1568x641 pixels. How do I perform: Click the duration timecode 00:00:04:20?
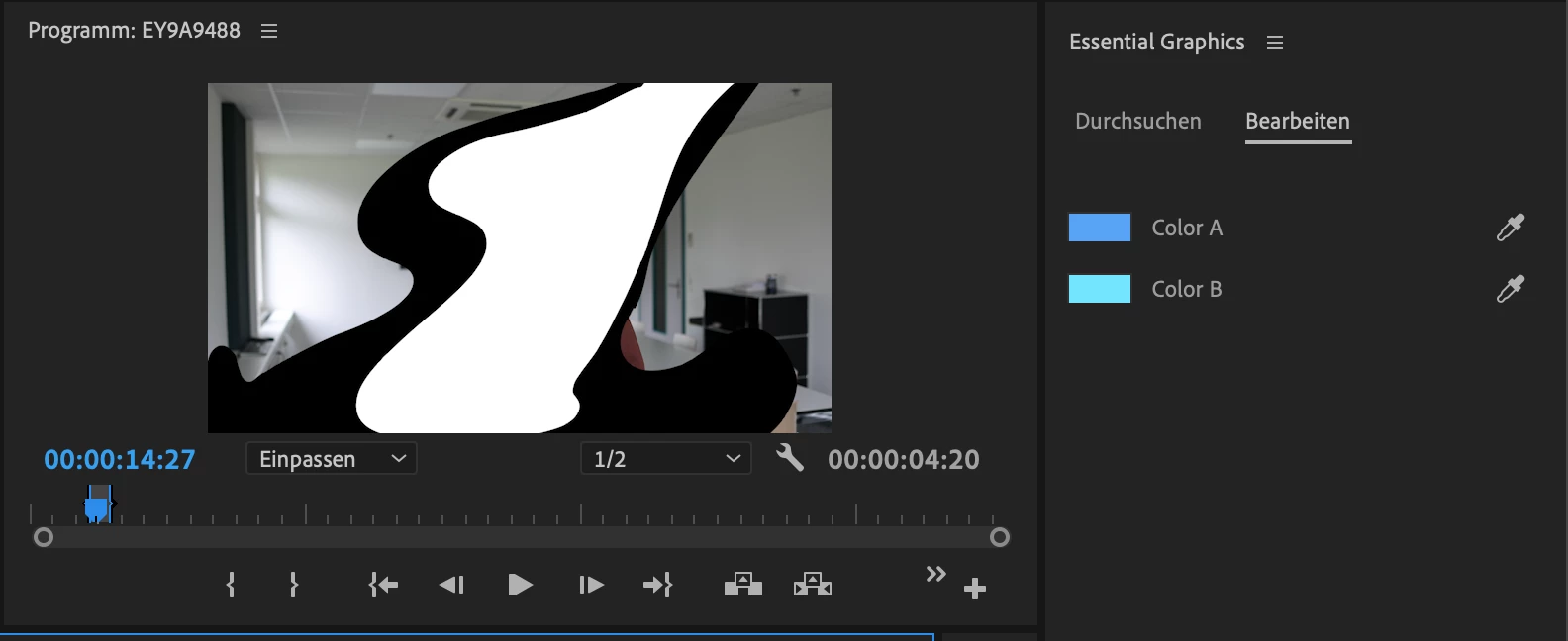(x=904, y=459)
